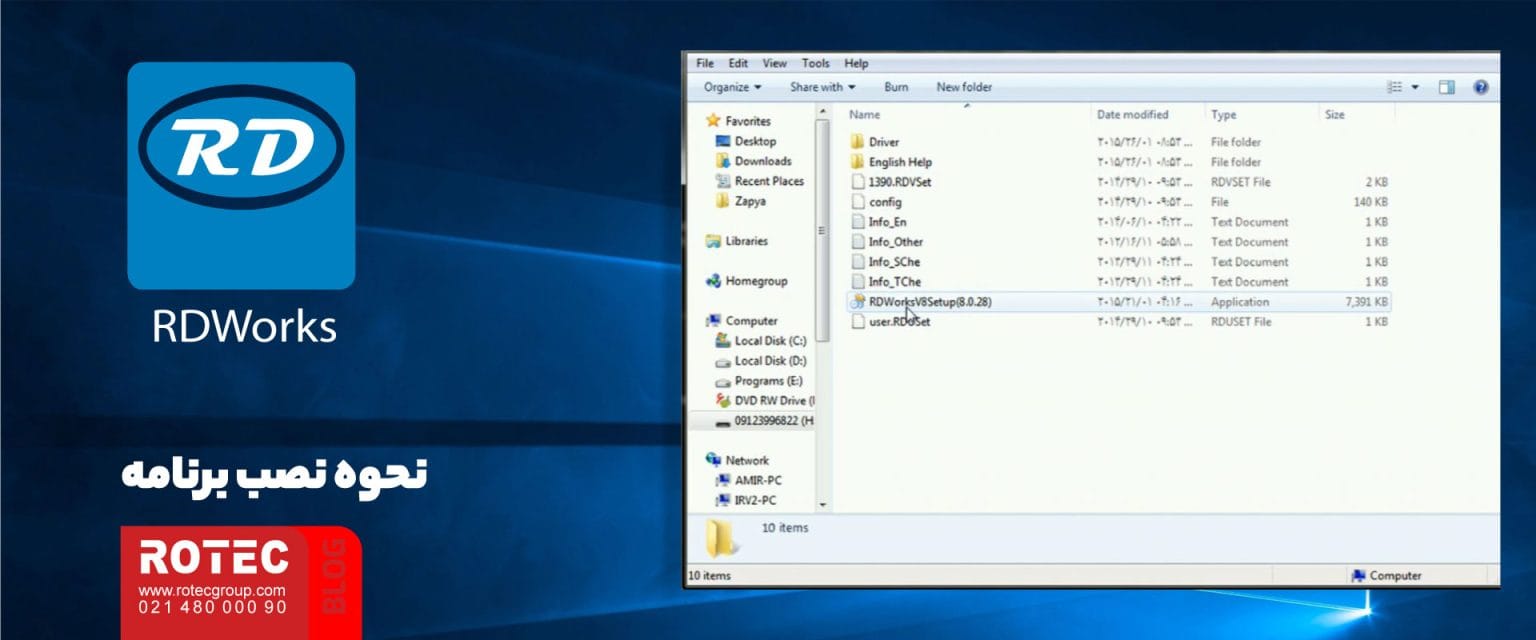The height and width of the screenshot is (640, 1536).
Task: Open Downloads in Favorites
Action: (x=763, y=161)
